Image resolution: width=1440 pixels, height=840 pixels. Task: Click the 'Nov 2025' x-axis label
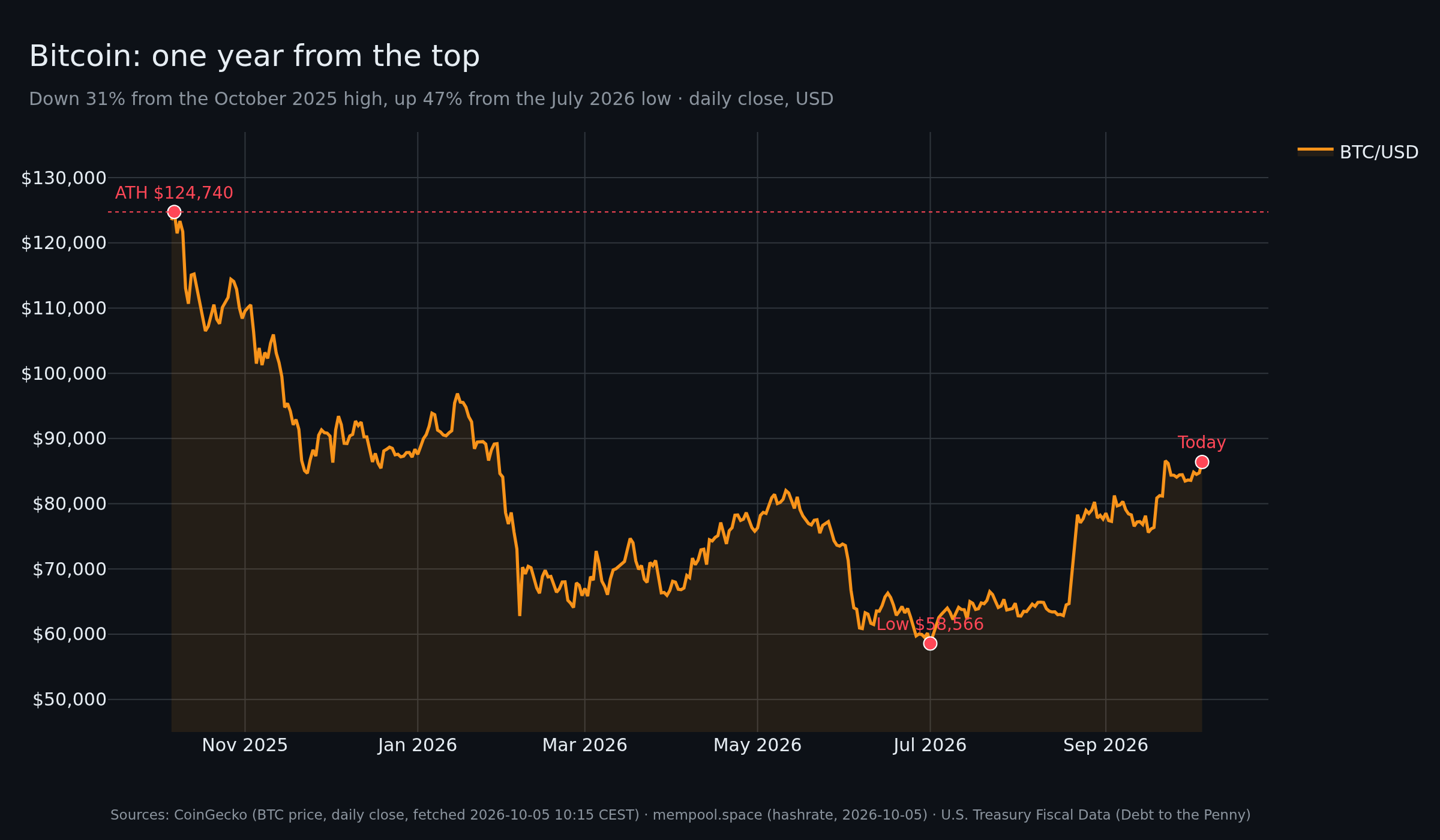pyautogui.click(x=245, y=745)
